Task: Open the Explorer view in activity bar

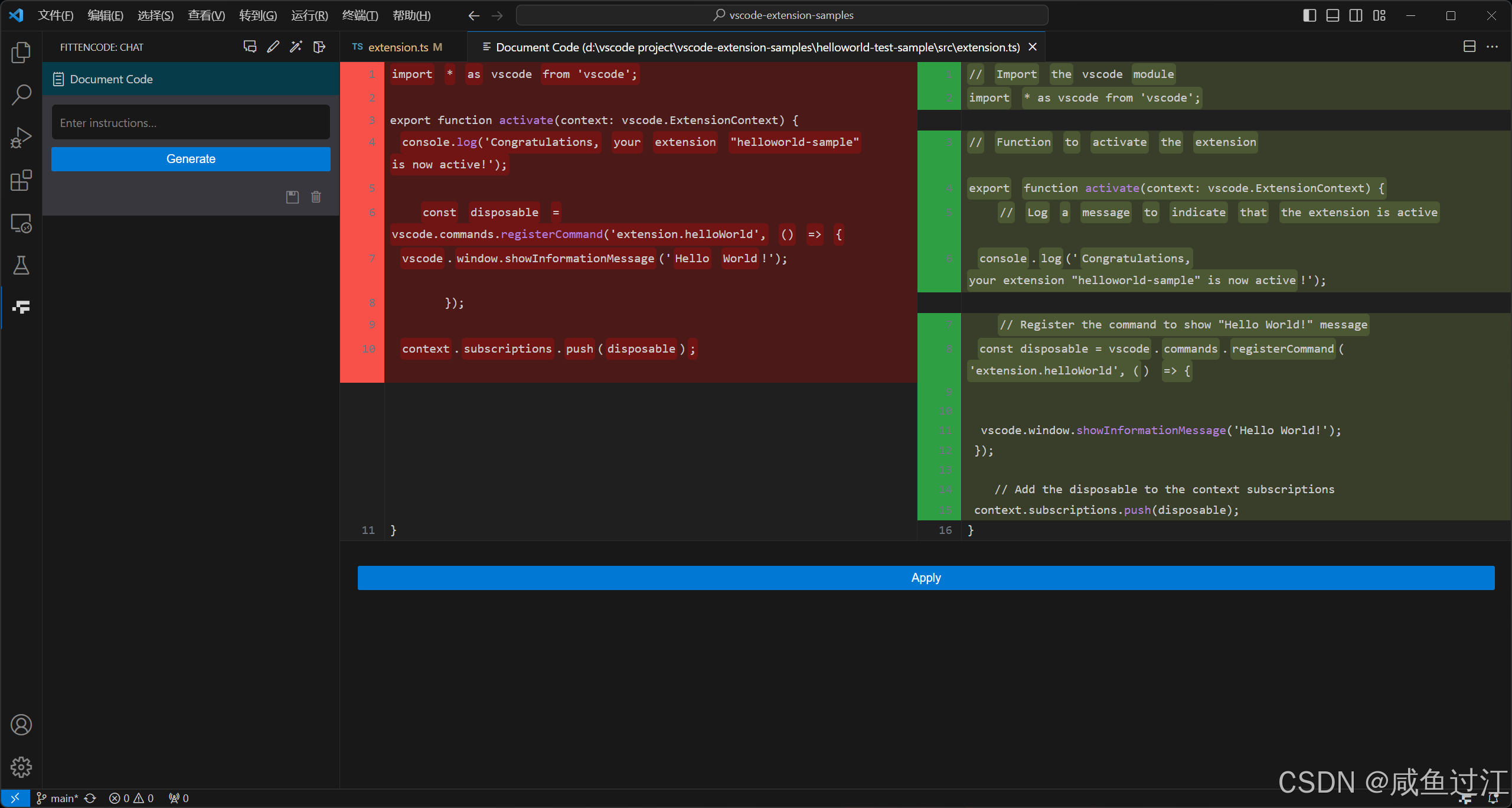Action: tap(21, 53)
